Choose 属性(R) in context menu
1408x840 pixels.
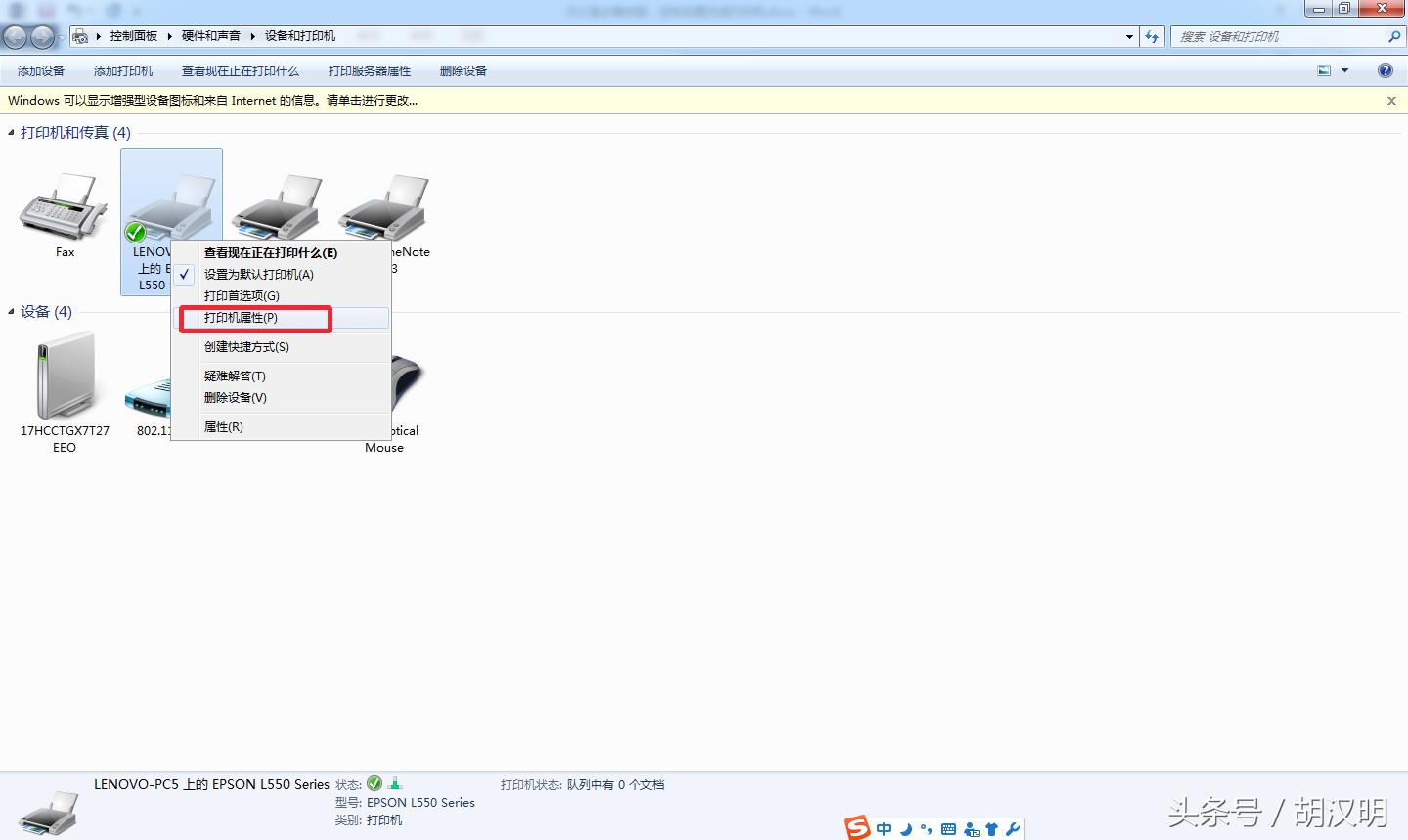(x=224, y=426)
